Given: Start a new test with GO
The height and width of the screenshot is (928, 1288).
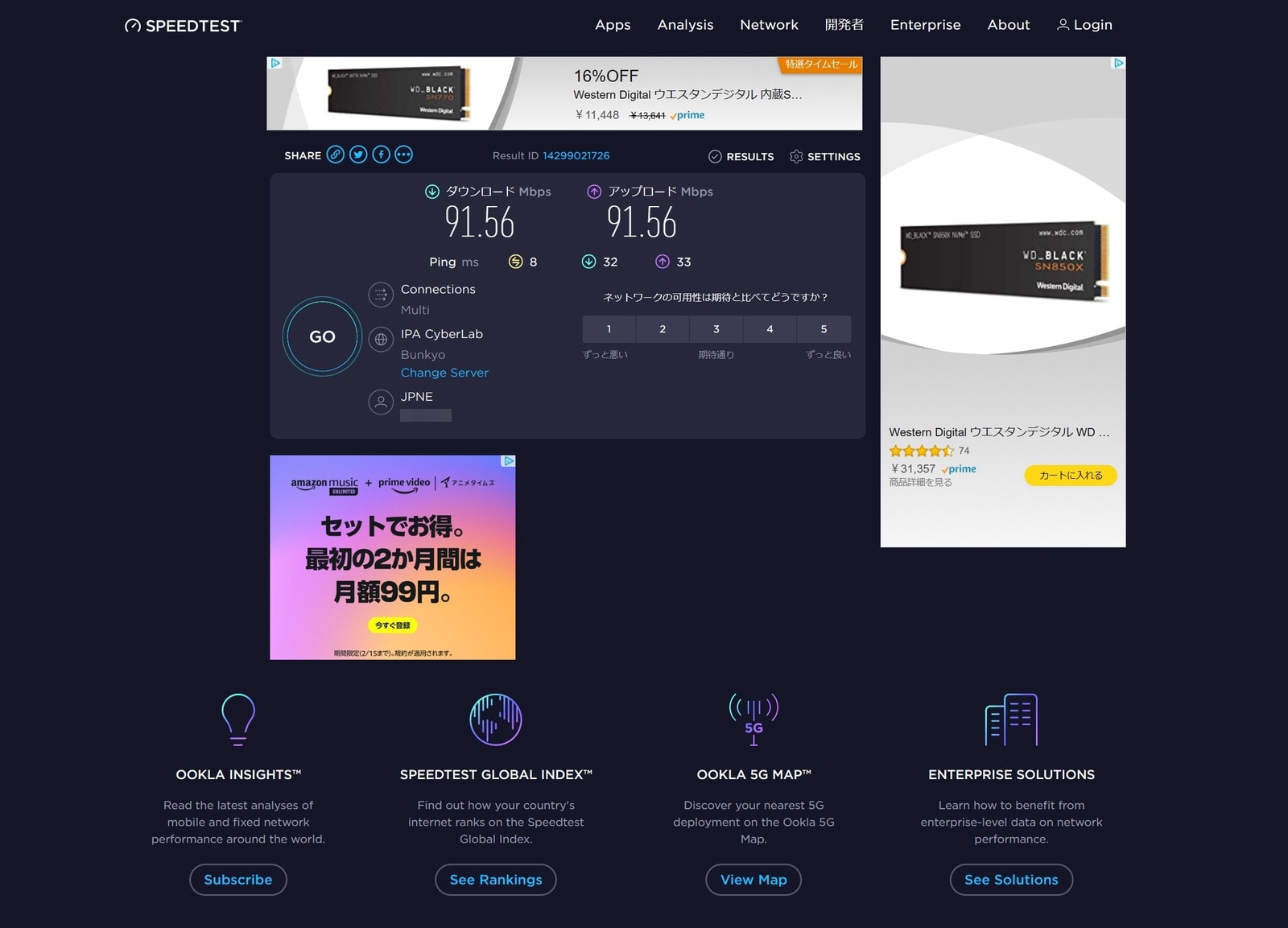Looking at the screenshot, I should (322, 336).
